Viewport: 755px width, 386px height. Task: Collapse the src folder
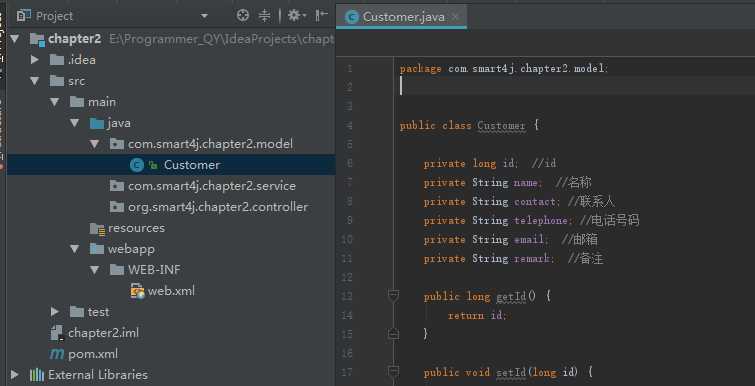point(34,81)
